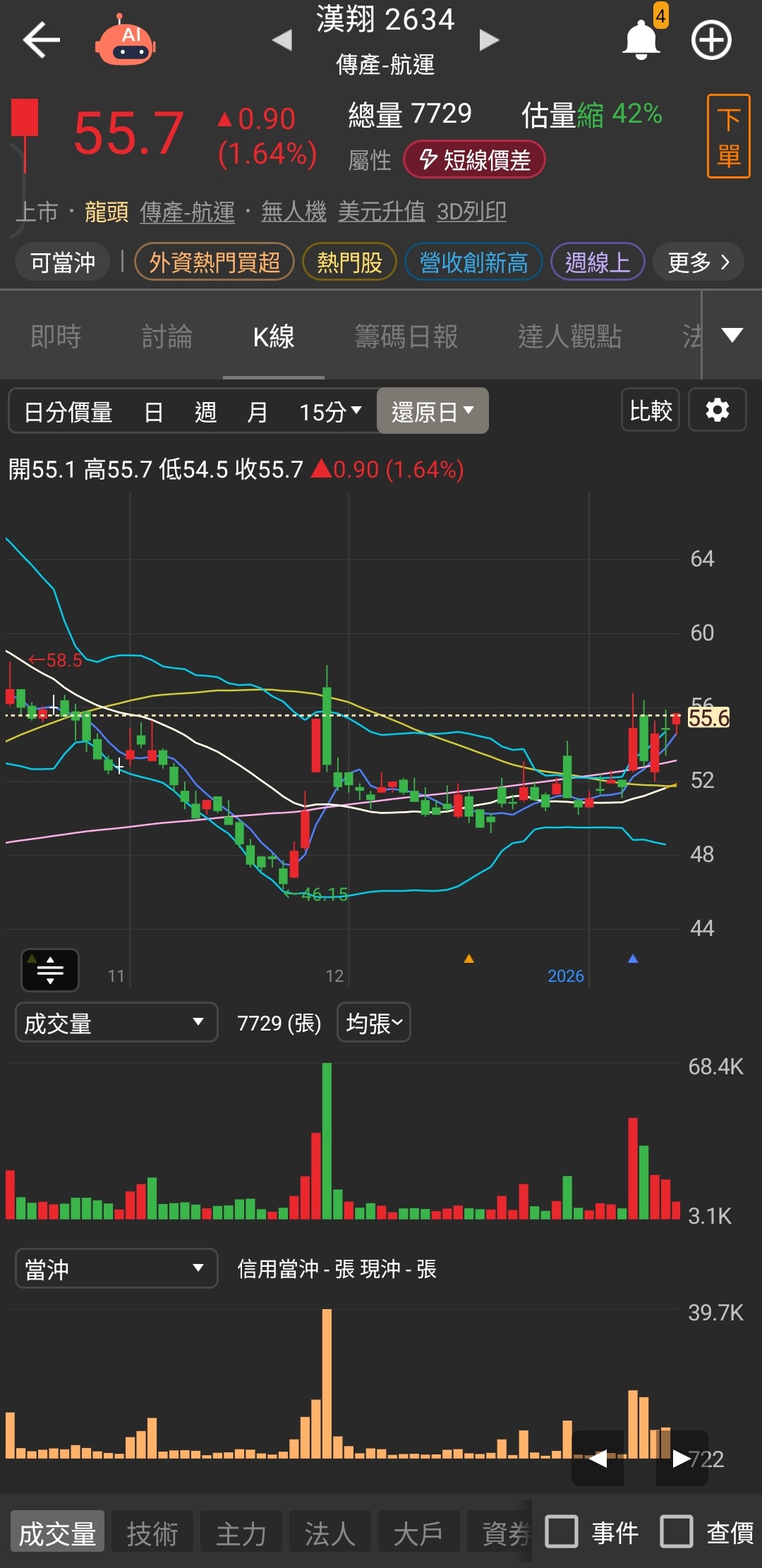Go to next stock with right triangle
This screenshot has height=1568, width=762.
point(489,40)
